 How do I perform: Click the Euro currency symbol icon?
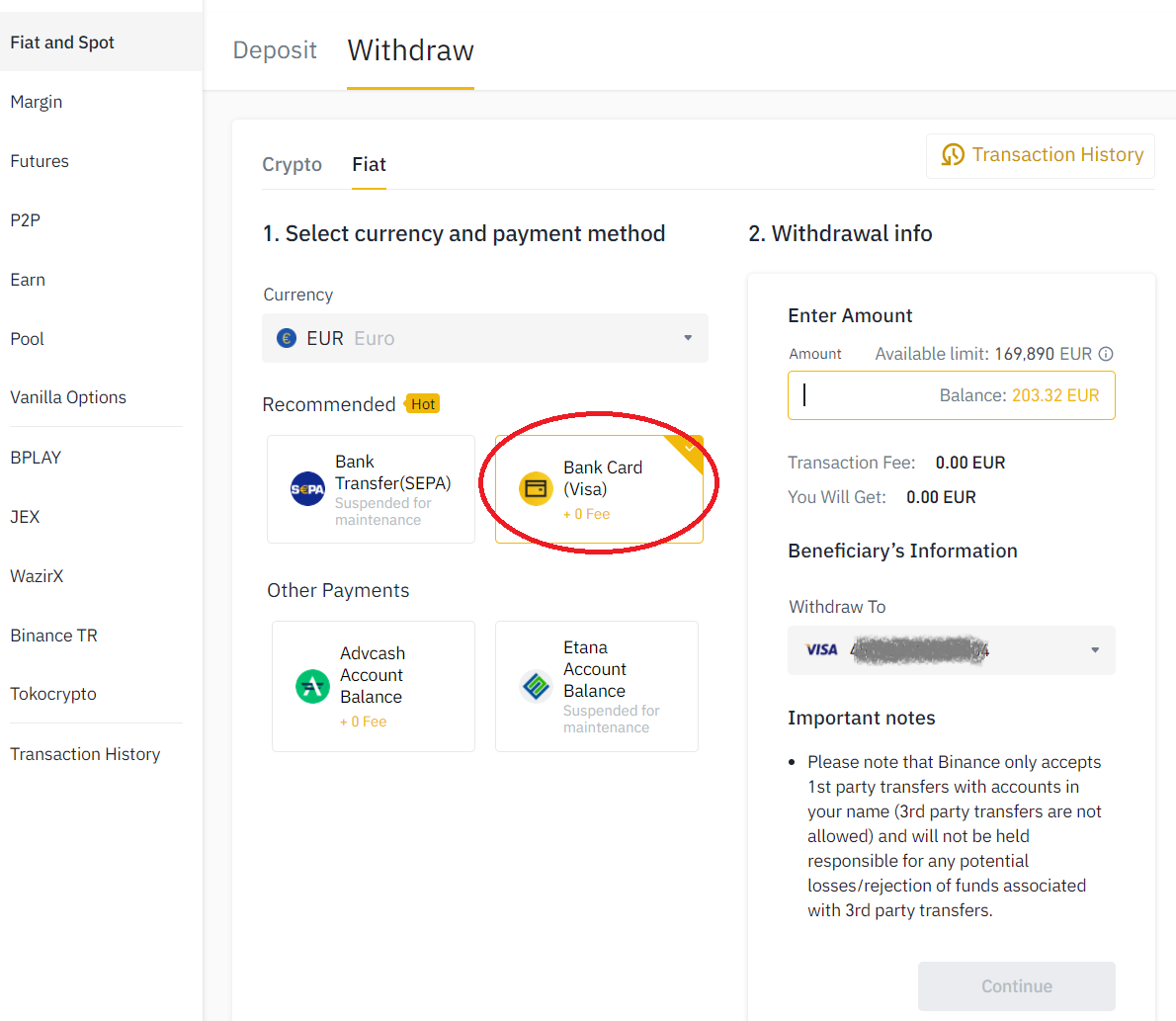[x=287, y=338]
